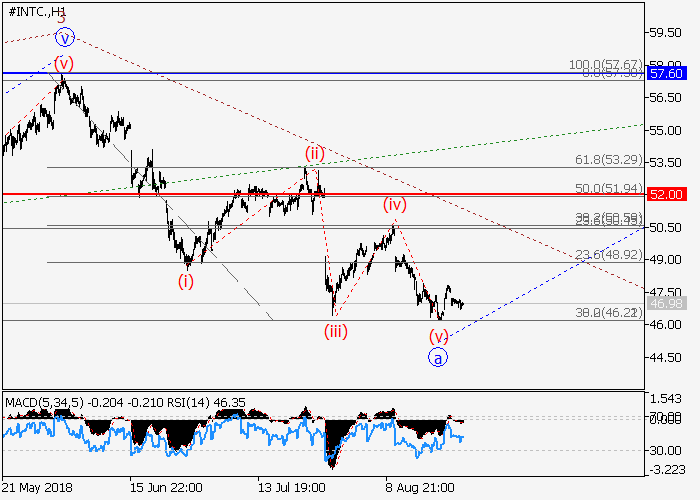
Task: Click the circled blue 'v' wave marker
Action: tap(65, 38)
